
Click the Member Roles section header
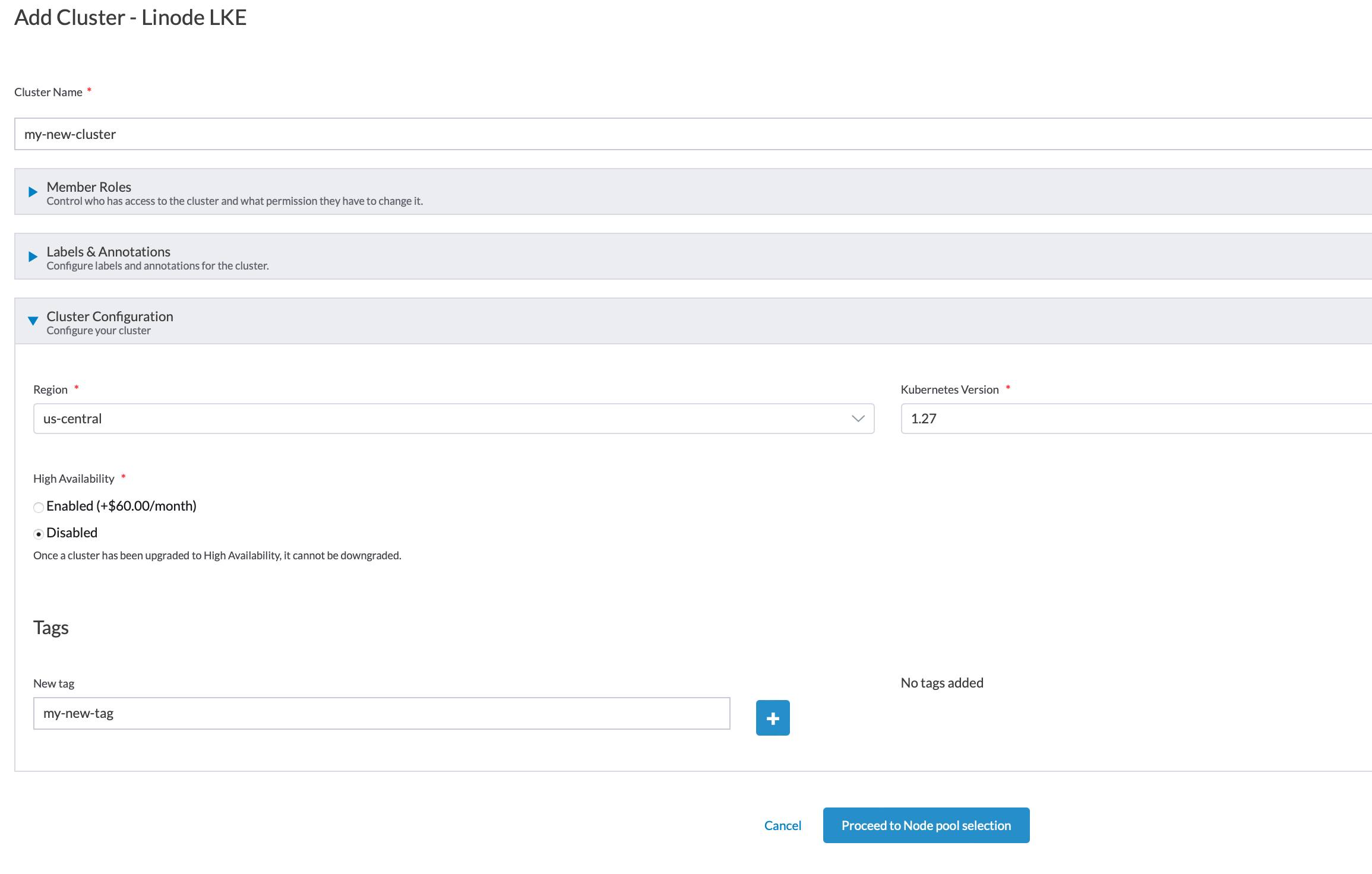click(88, 187)
